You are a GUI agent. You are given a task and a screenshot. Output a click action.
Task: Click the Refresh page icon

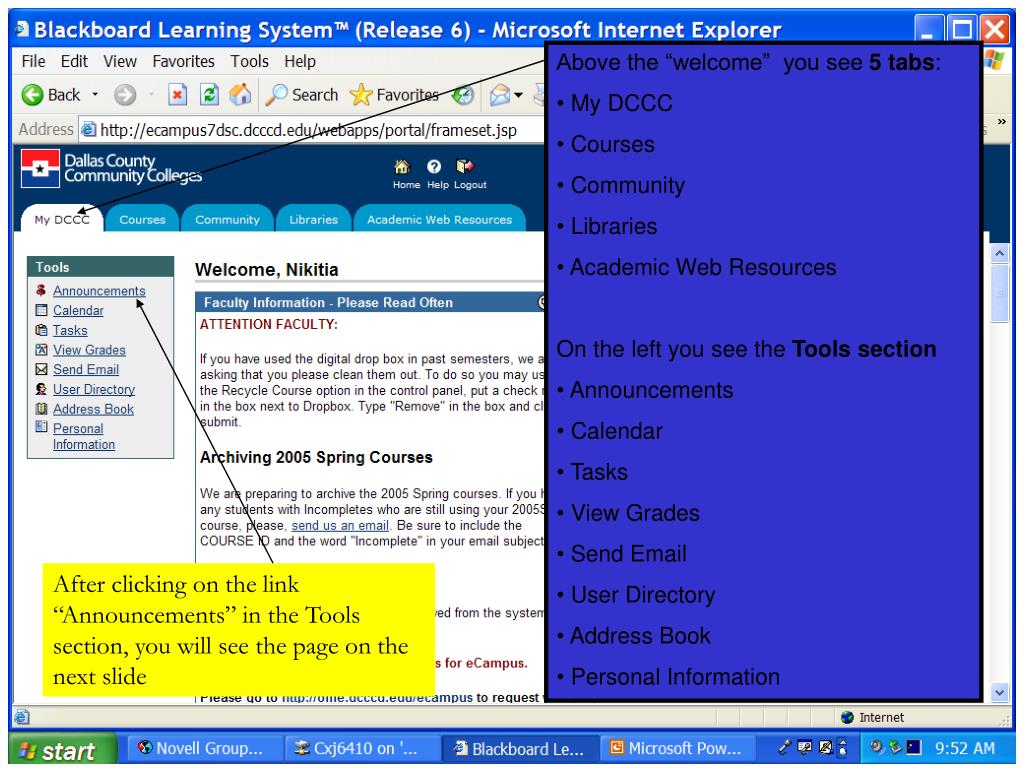point(209,95)
